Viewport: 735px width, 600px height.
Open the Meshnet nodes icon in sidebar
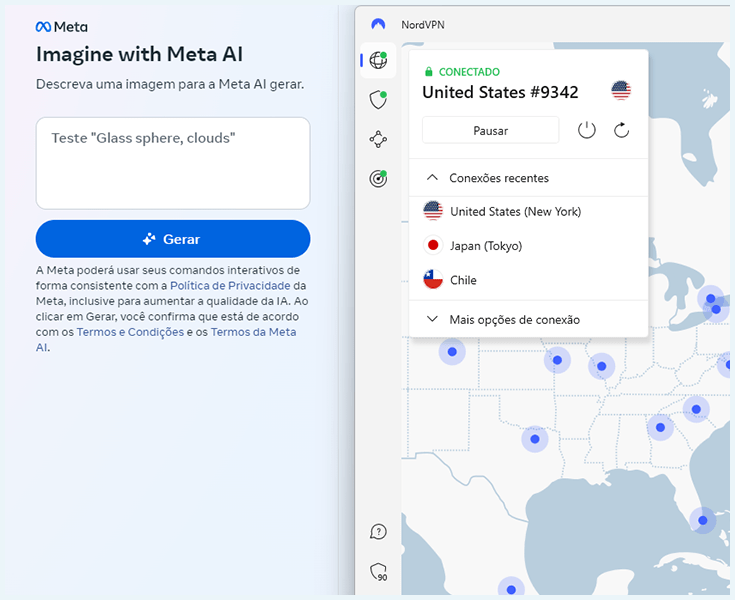tap(378, 139)
